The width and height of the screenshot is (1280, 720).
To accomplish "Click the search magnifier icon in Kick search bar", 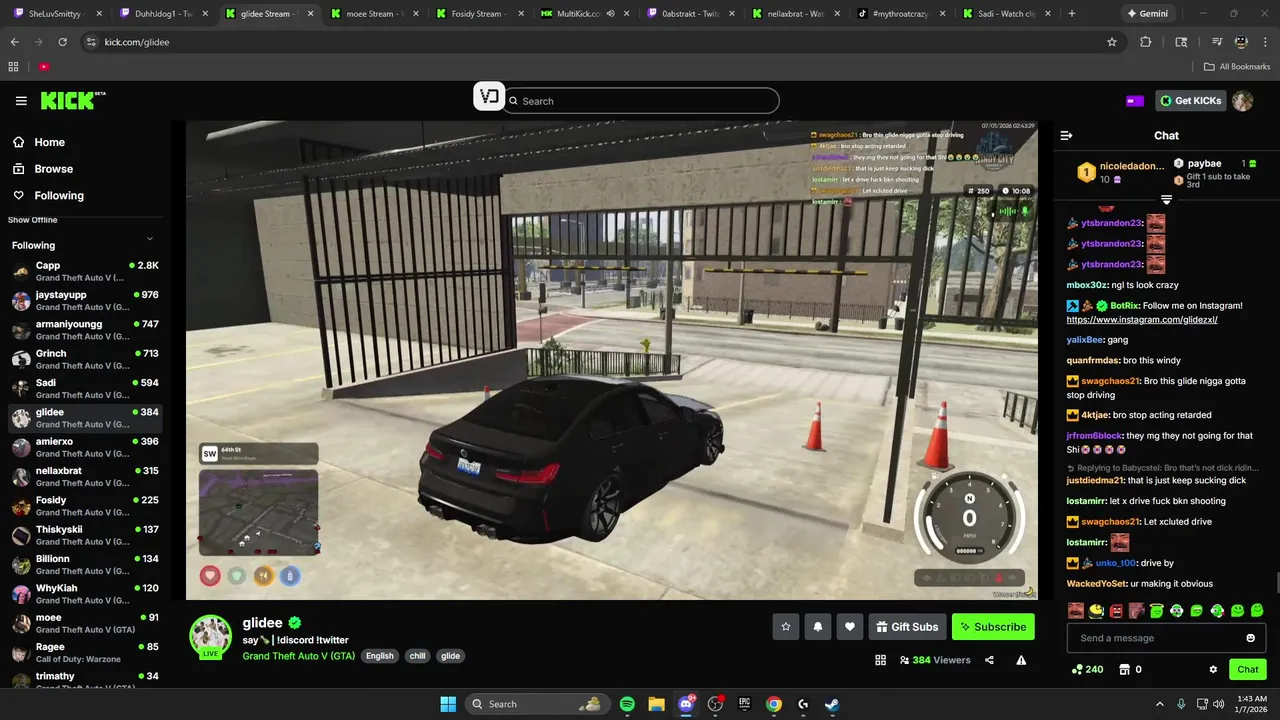I will (514, 101).
